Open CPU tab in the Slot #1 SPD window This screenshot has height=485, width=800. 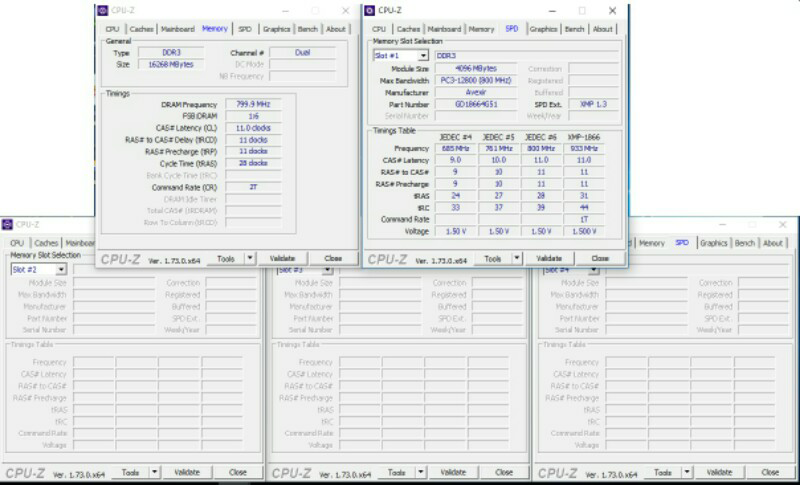coord(379,29)
